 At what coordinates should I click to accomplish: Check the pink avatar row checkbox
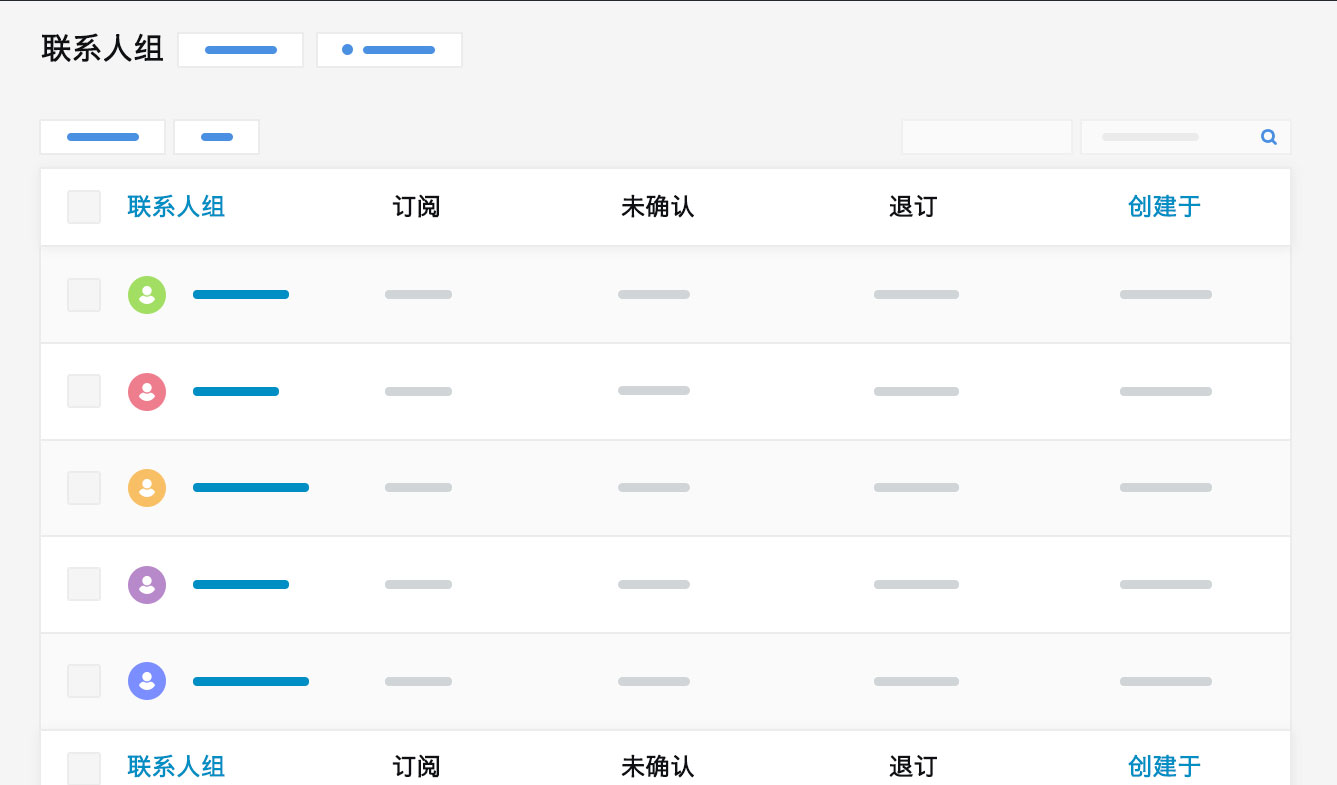click(84, 391)
